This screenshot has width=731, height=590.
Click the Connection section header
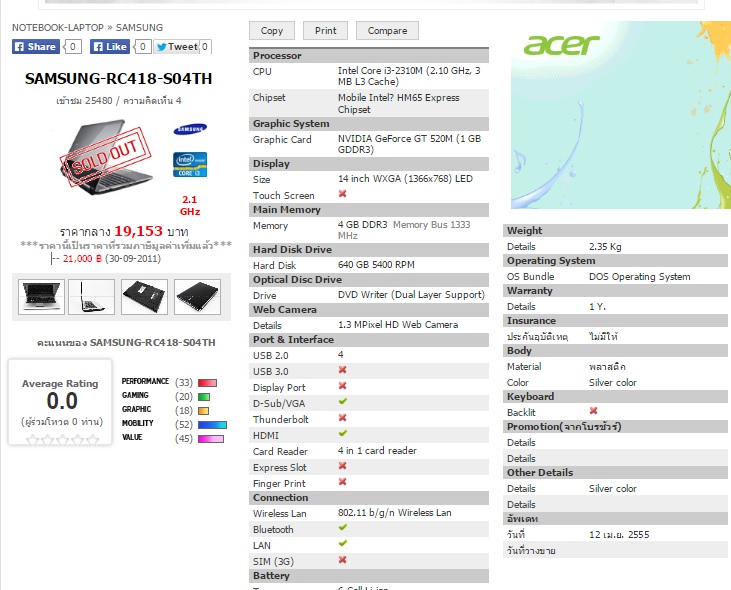coord(369,498)
